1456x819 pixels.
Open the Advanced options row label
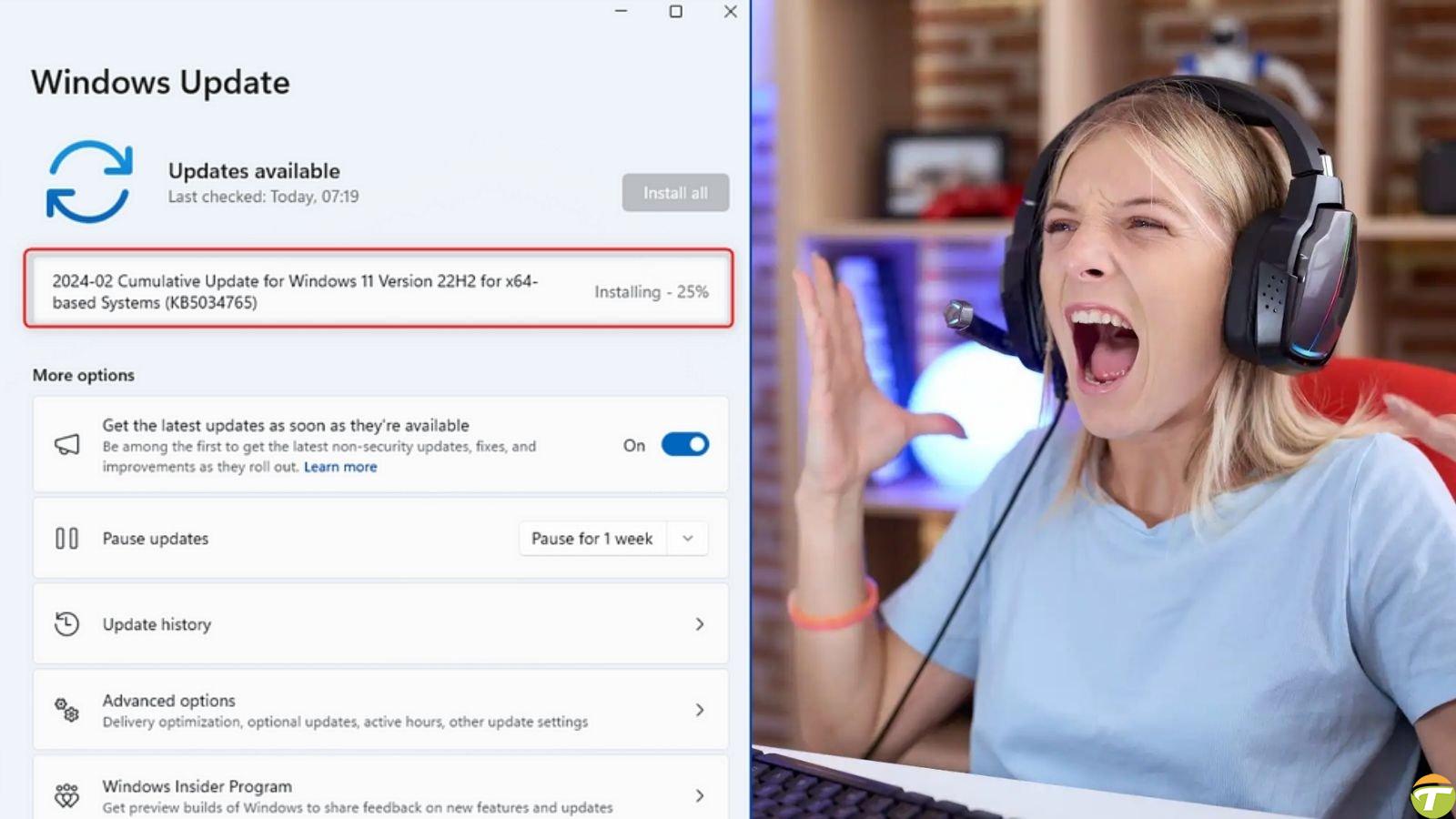168,701
